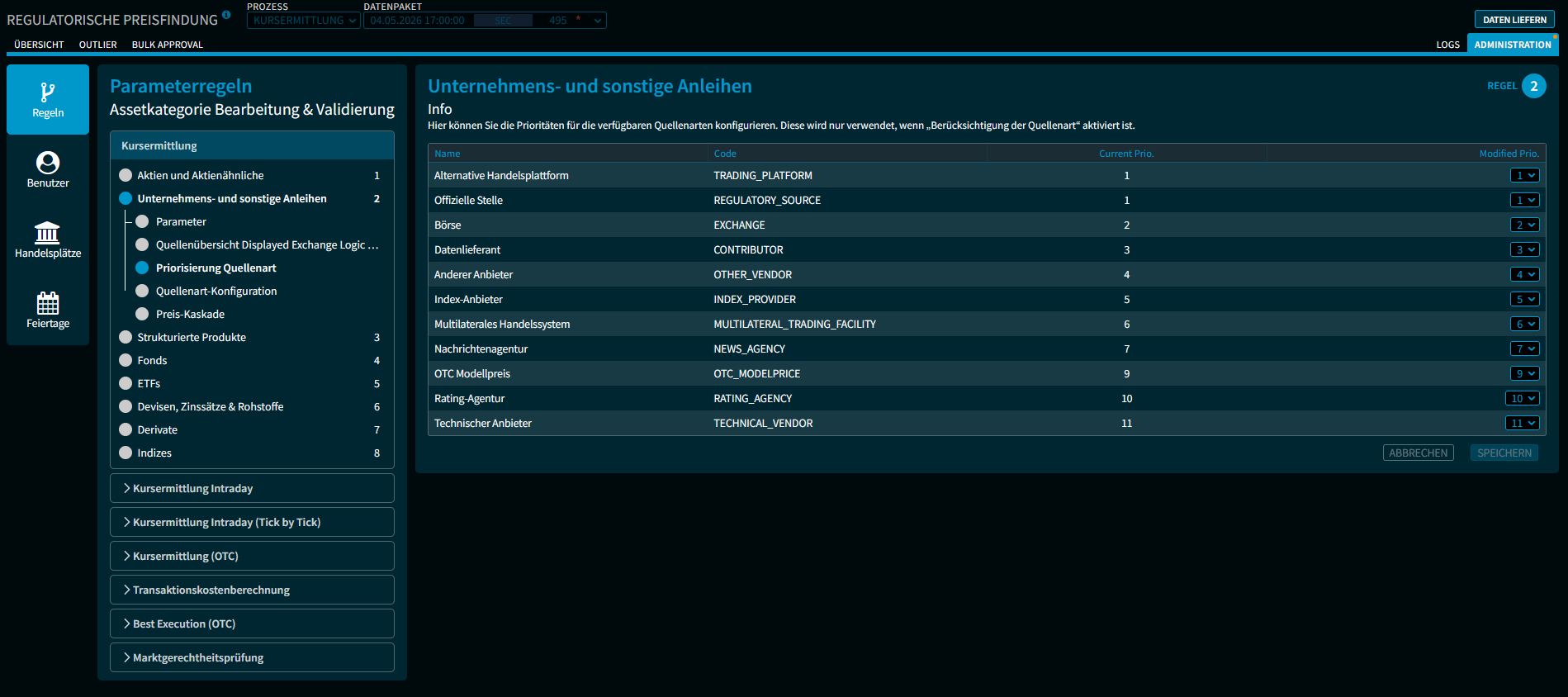Expand Best Execution (OTC) section

252,624
